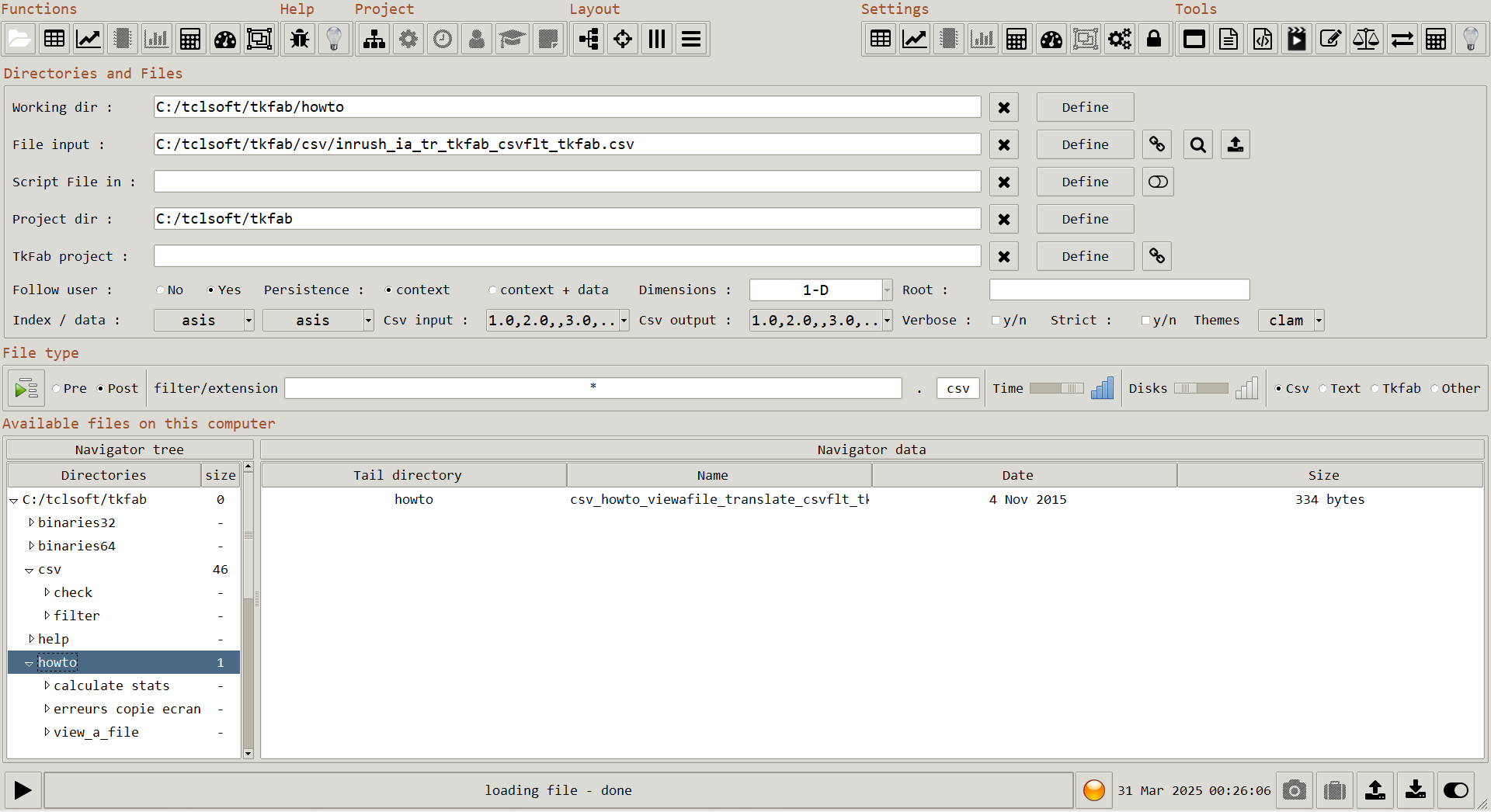Expand the calculate stats node

47,685
